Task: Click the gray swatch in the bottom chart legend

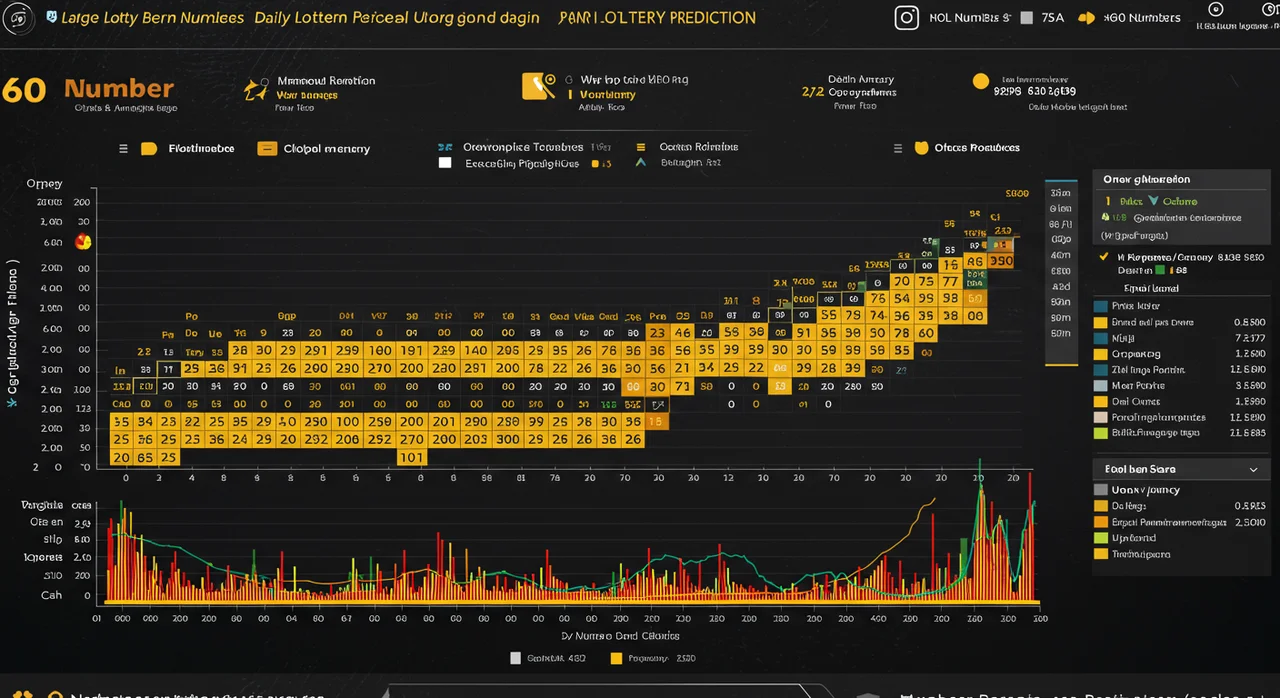Action: click(x=516, y=658)
